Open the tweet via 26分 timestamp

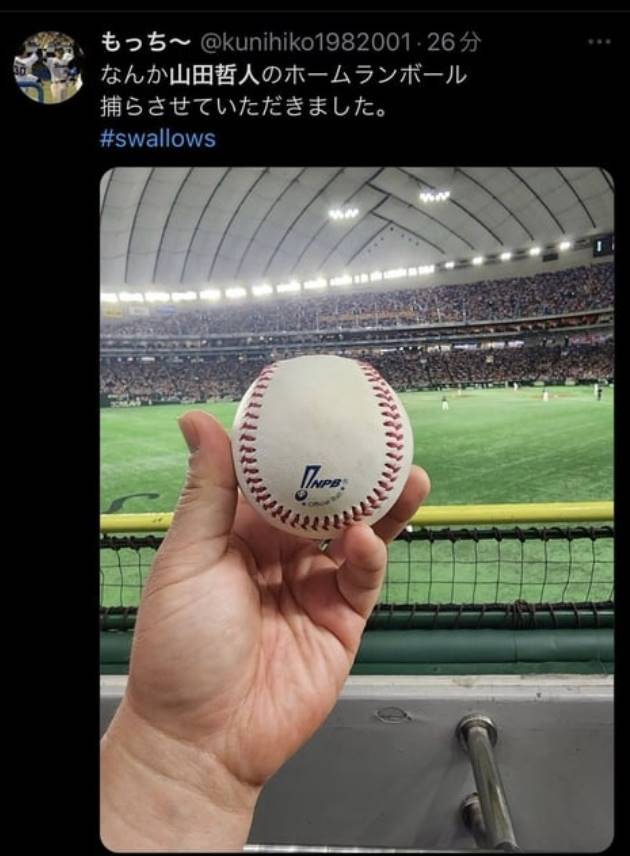pyautogui.click(x=454, y=42)
